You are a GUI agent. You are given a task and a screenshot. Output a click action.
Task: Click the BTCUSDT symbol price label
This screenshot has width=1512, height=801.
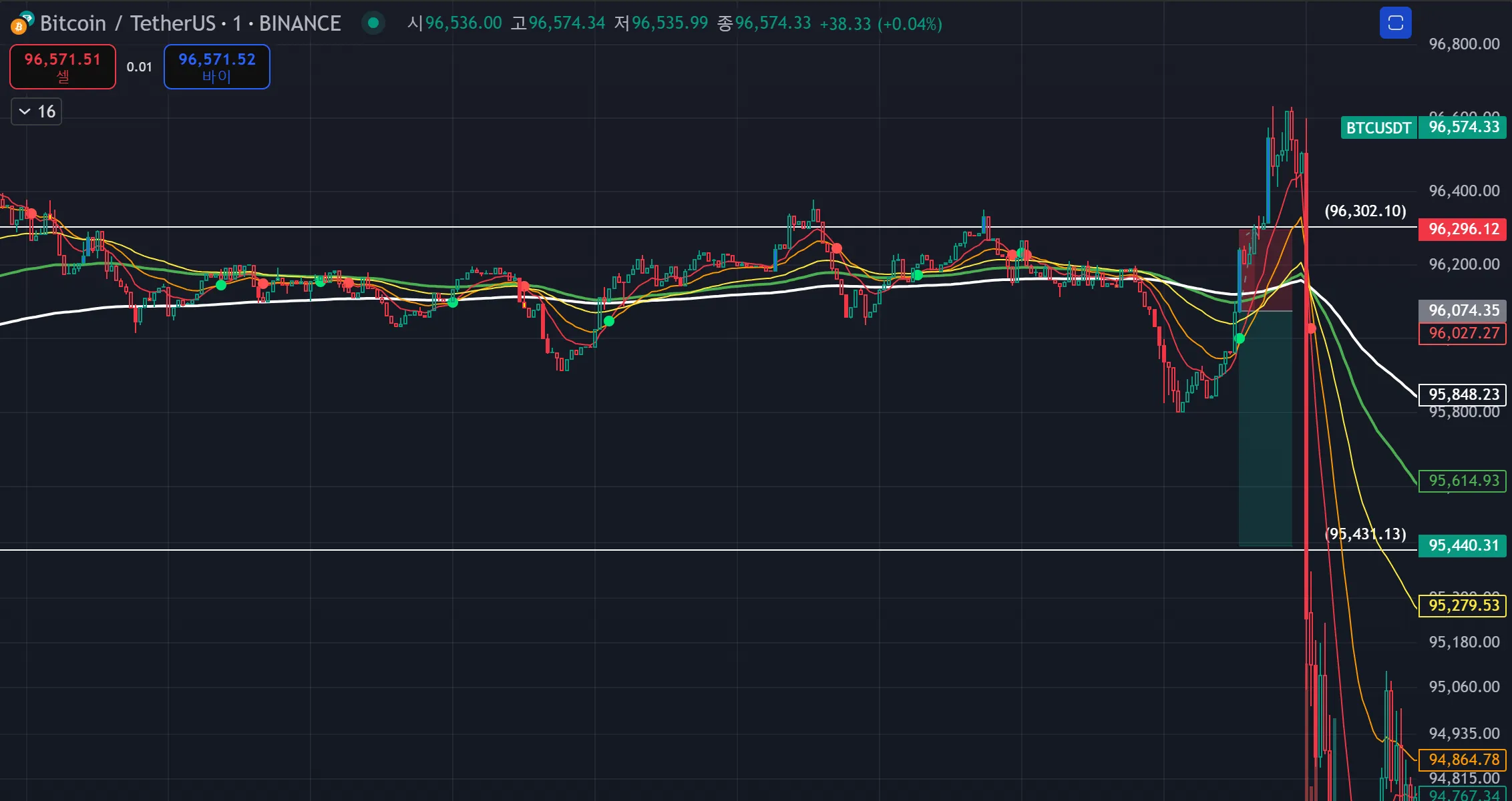[x=1378, y=127]
